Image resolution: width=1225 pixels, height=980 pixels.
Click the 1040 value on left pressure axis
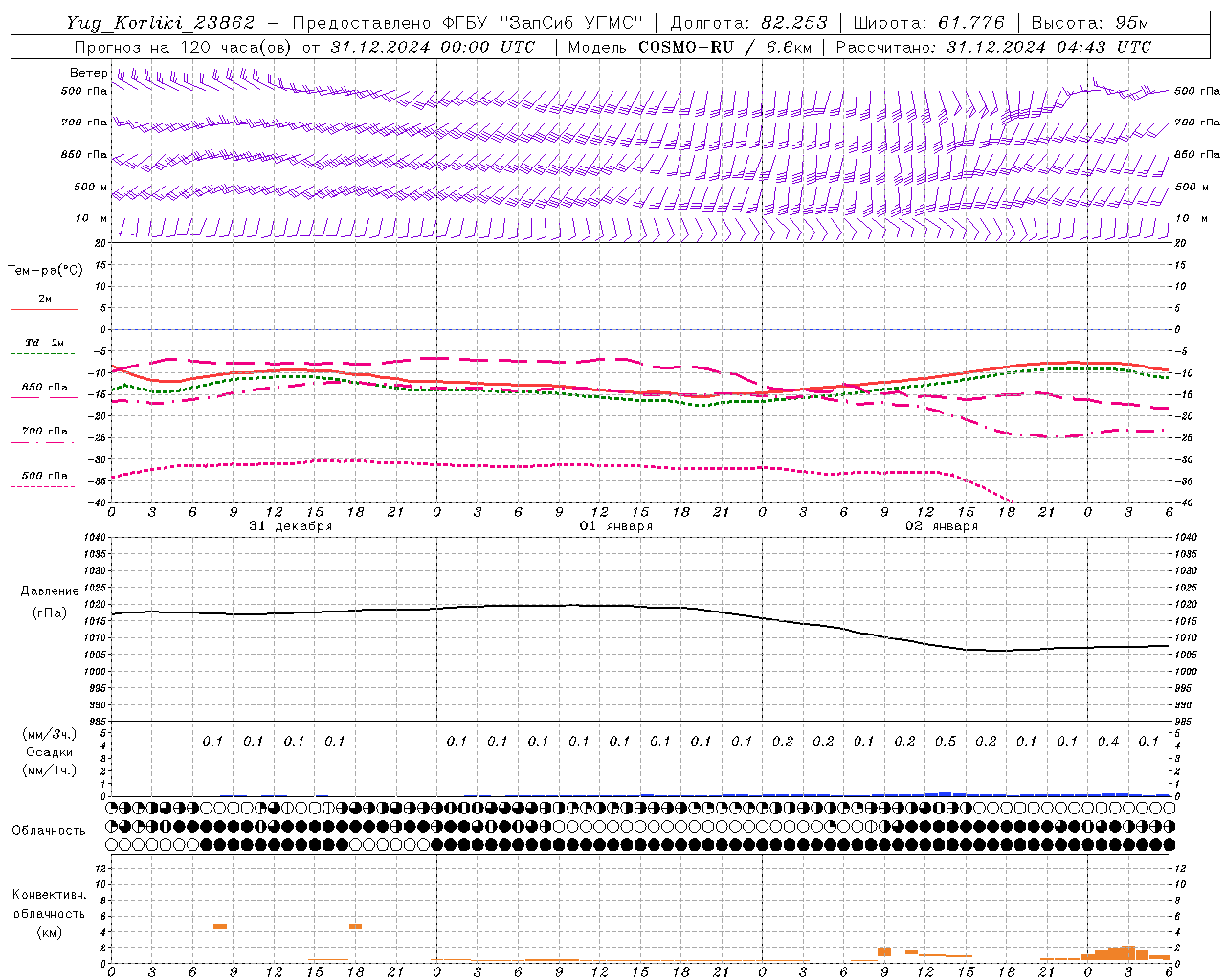(x=95, y=538)
